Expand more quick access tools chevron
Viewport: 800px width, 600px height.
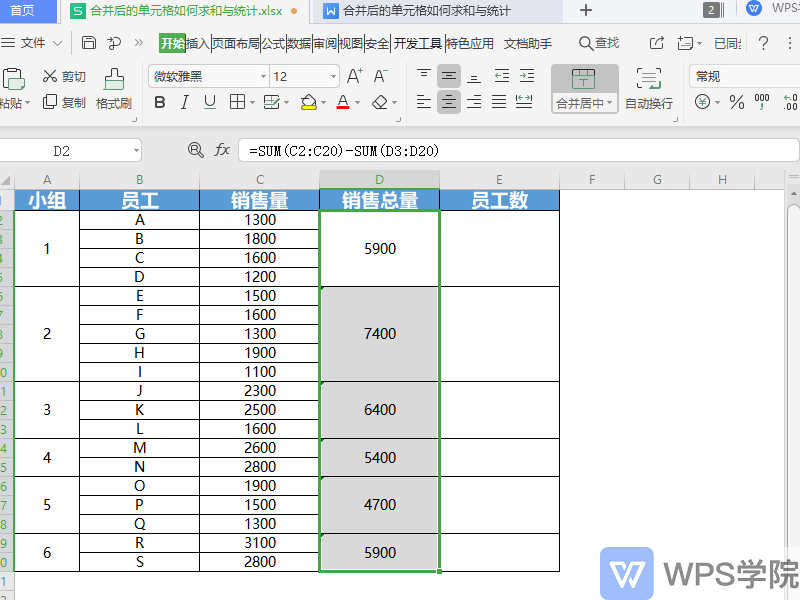(x=139, y=43)
